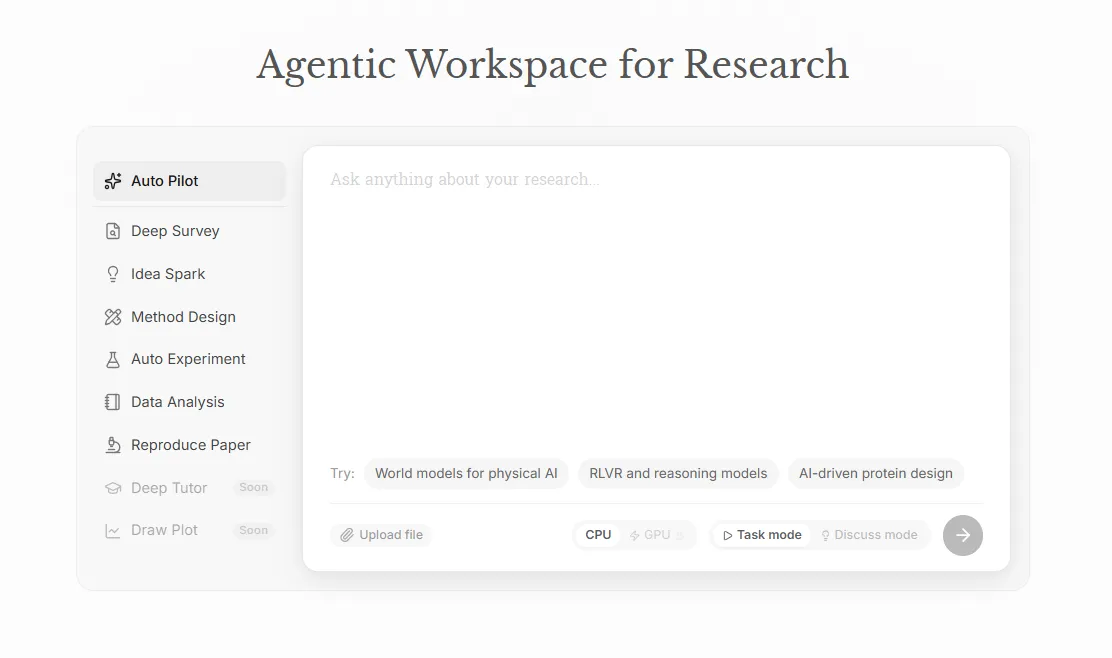Switch to Discuss mode
The height and width of the screenshot is (658, 1112).
pos(869,535)
